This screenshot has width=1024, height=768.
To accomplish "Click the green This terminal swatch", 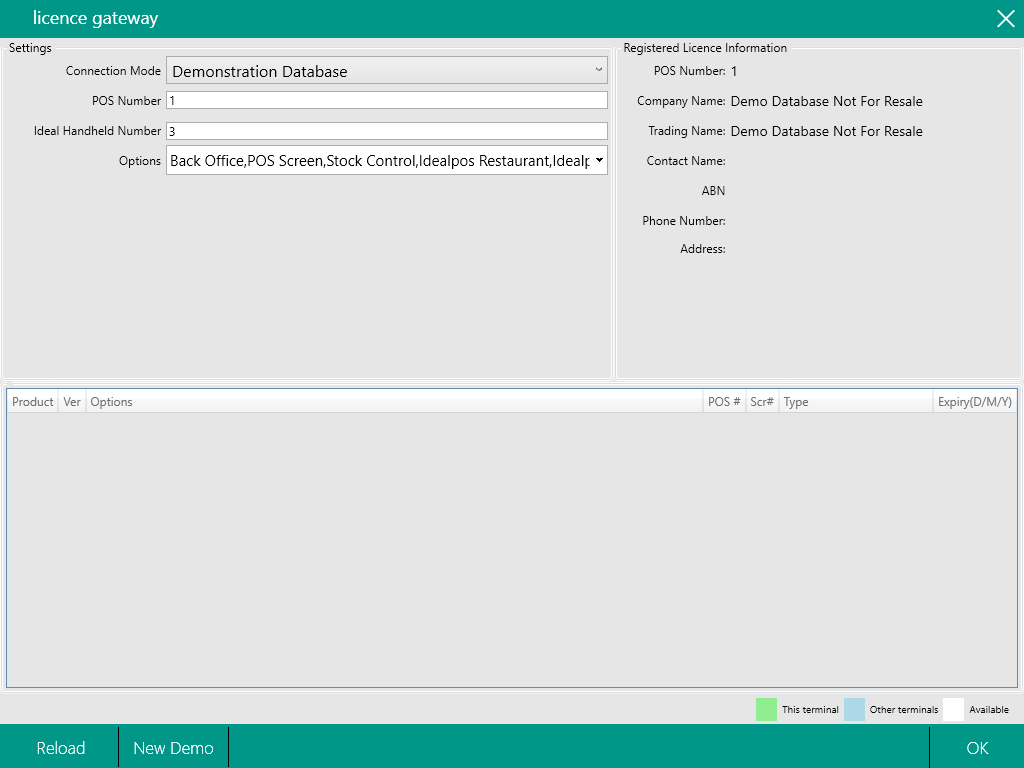I will tap(766, 709).
